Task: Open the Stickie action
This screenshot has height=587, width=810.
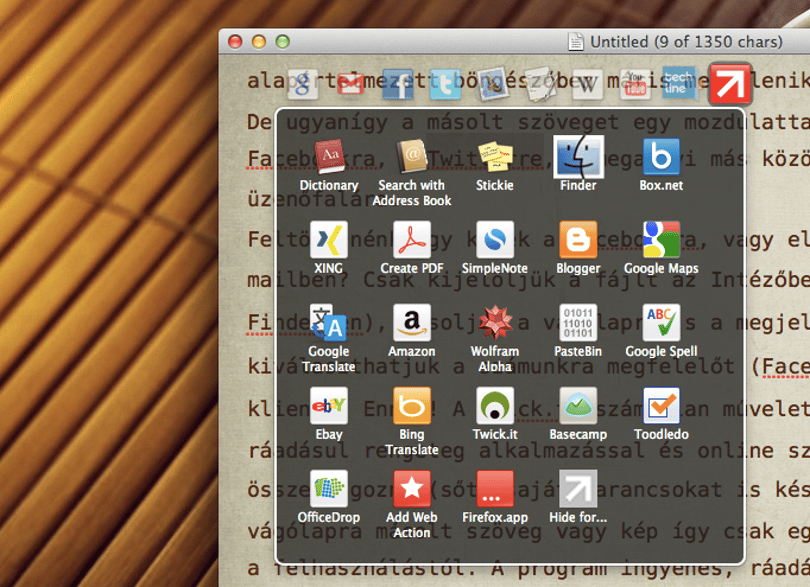Action: (495, 156)
